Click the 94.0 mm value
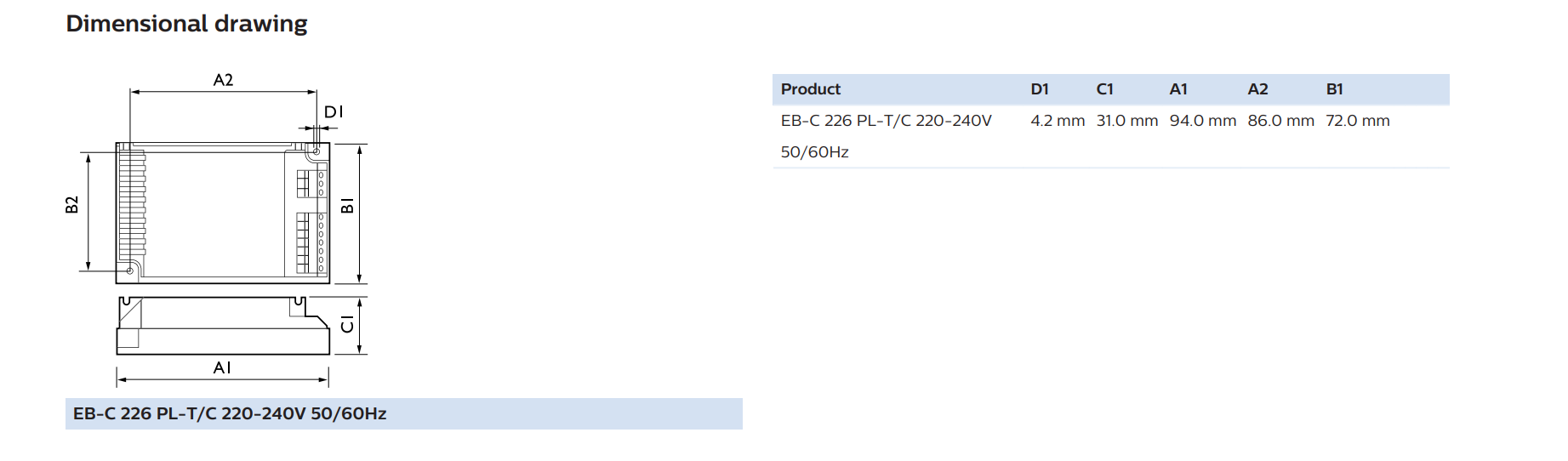The width and height of the screenshot is (1568, 461). tap(1203, 121)
